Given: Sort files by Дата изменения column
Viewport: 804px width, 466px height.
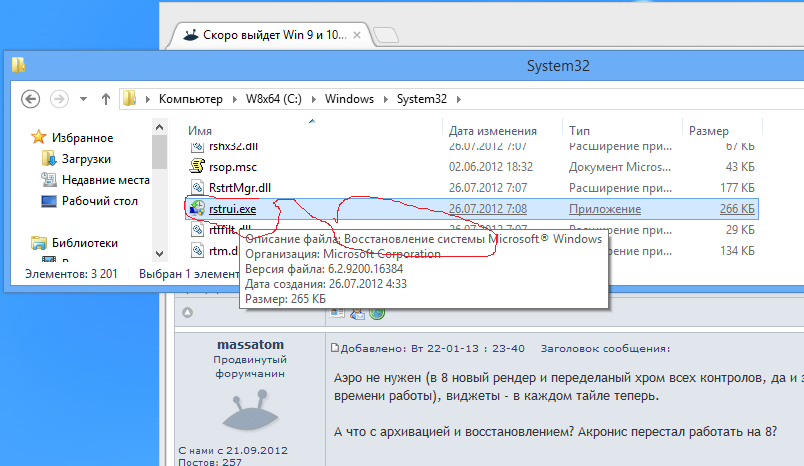Looking at the screenshot, I should [492, 131].
